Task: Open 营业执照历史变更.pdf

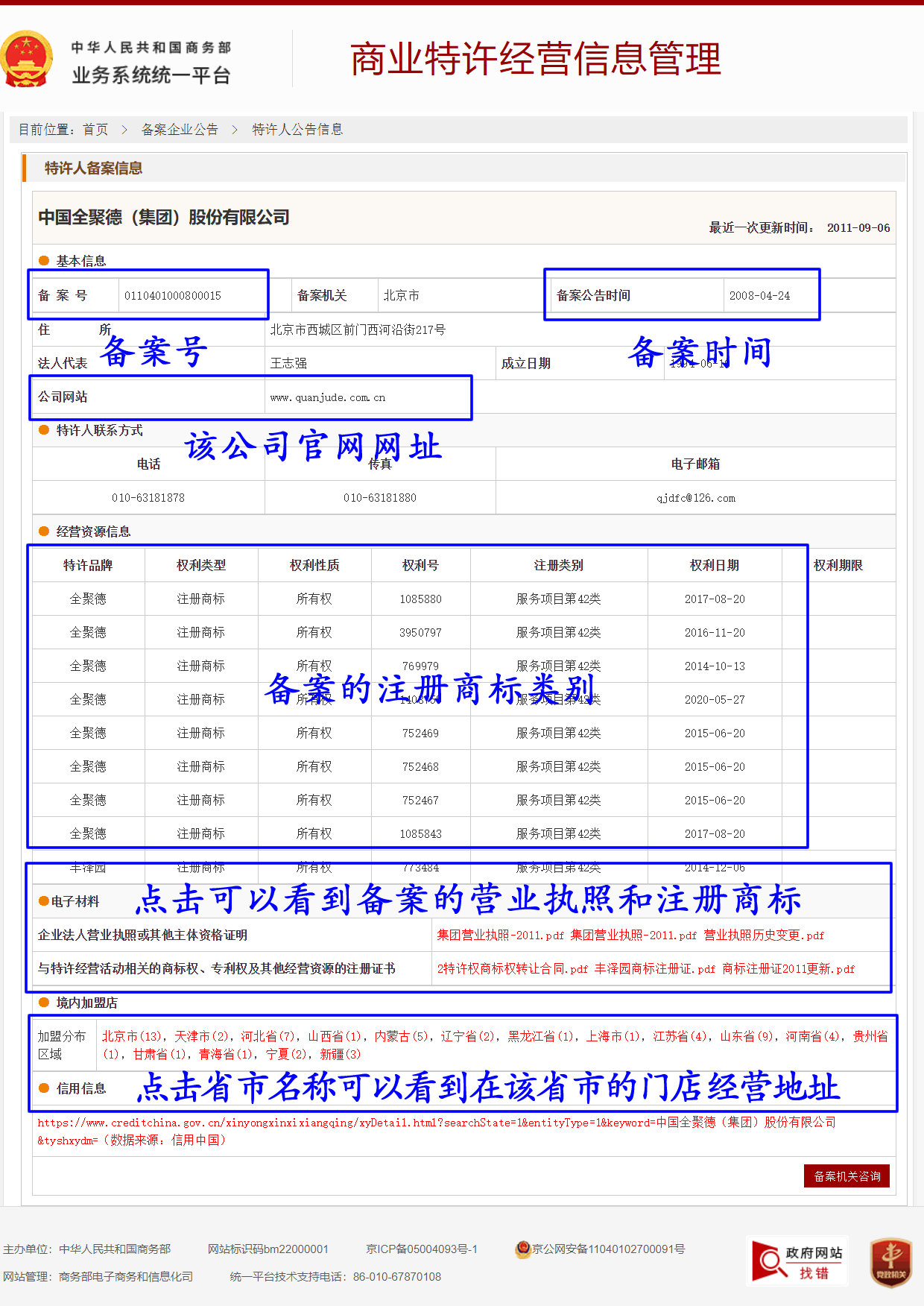Action: tap(764, 935)
